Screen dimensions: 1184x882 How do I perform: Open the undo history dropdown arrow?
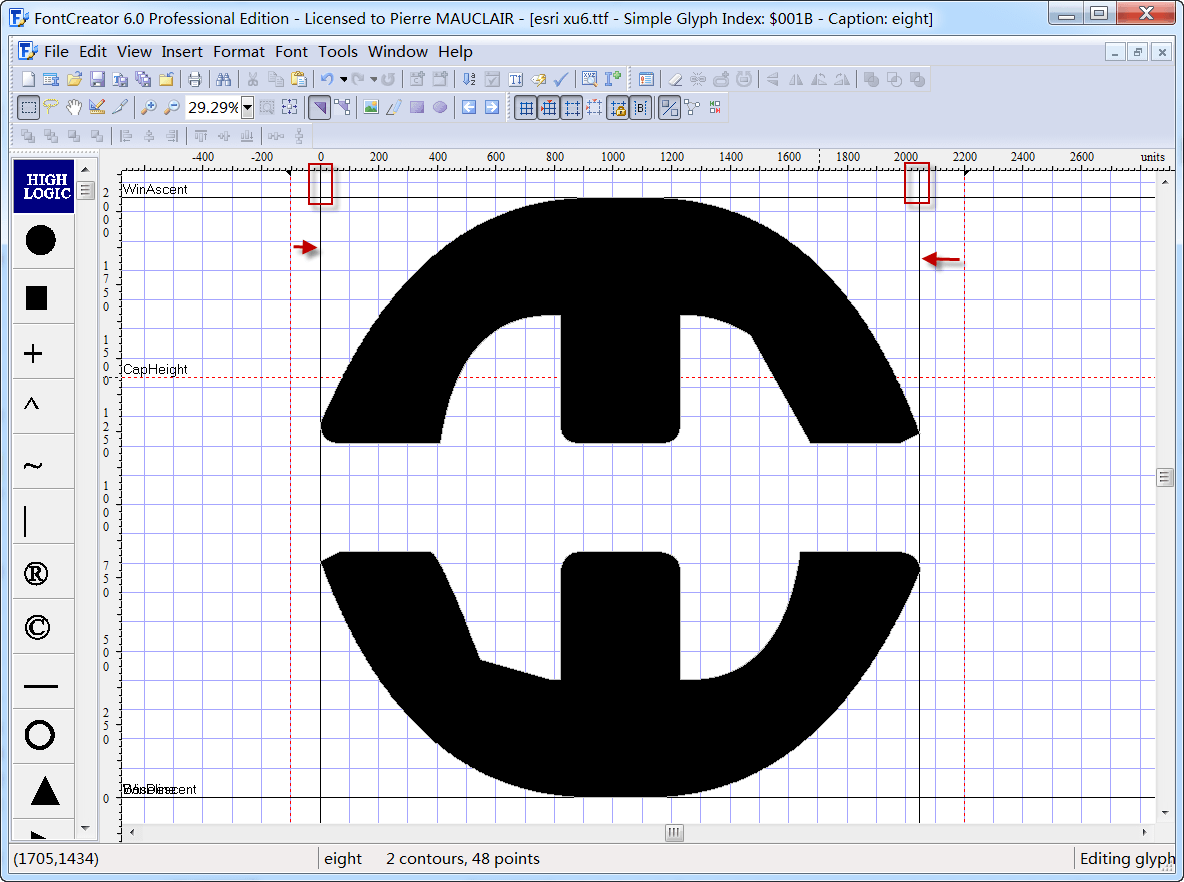point(343,79)
